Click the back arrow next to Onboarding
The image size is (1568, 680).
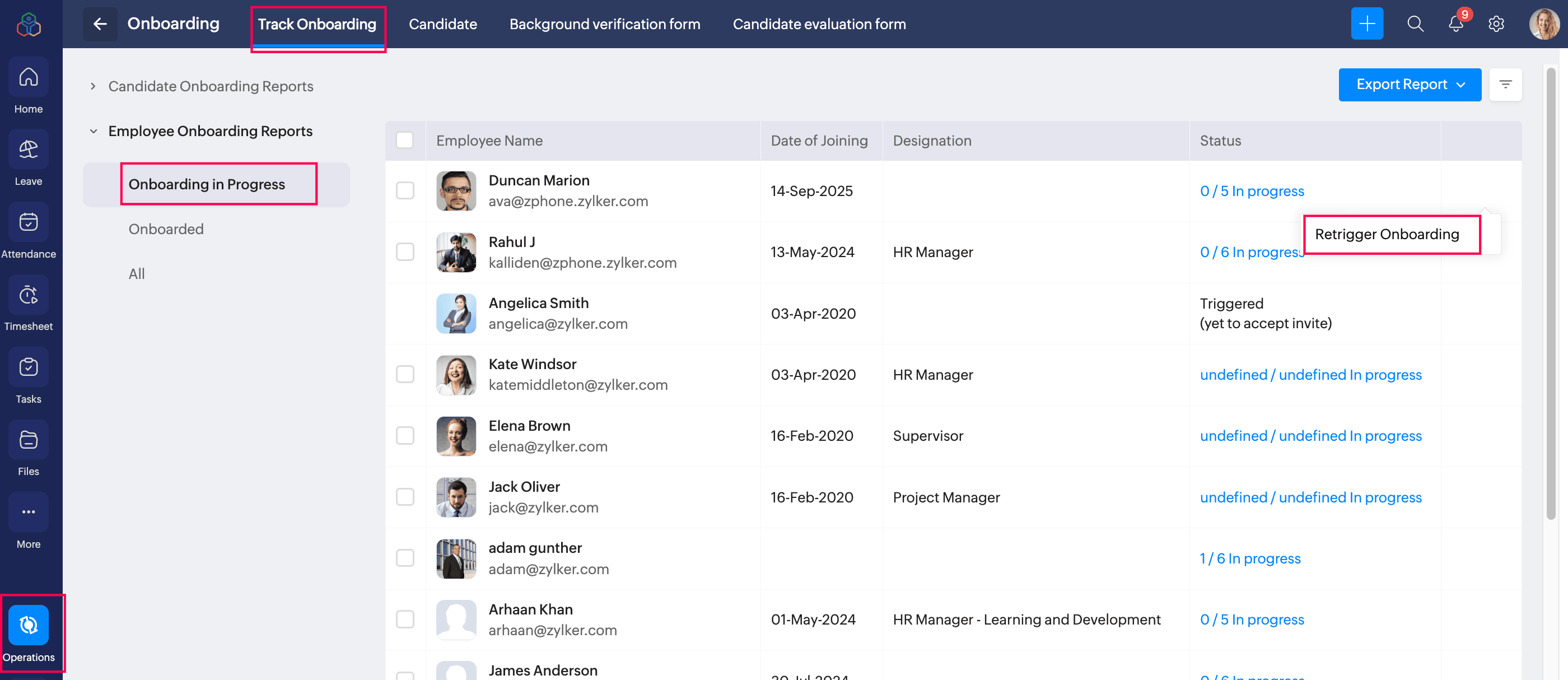tap(100, 24)
